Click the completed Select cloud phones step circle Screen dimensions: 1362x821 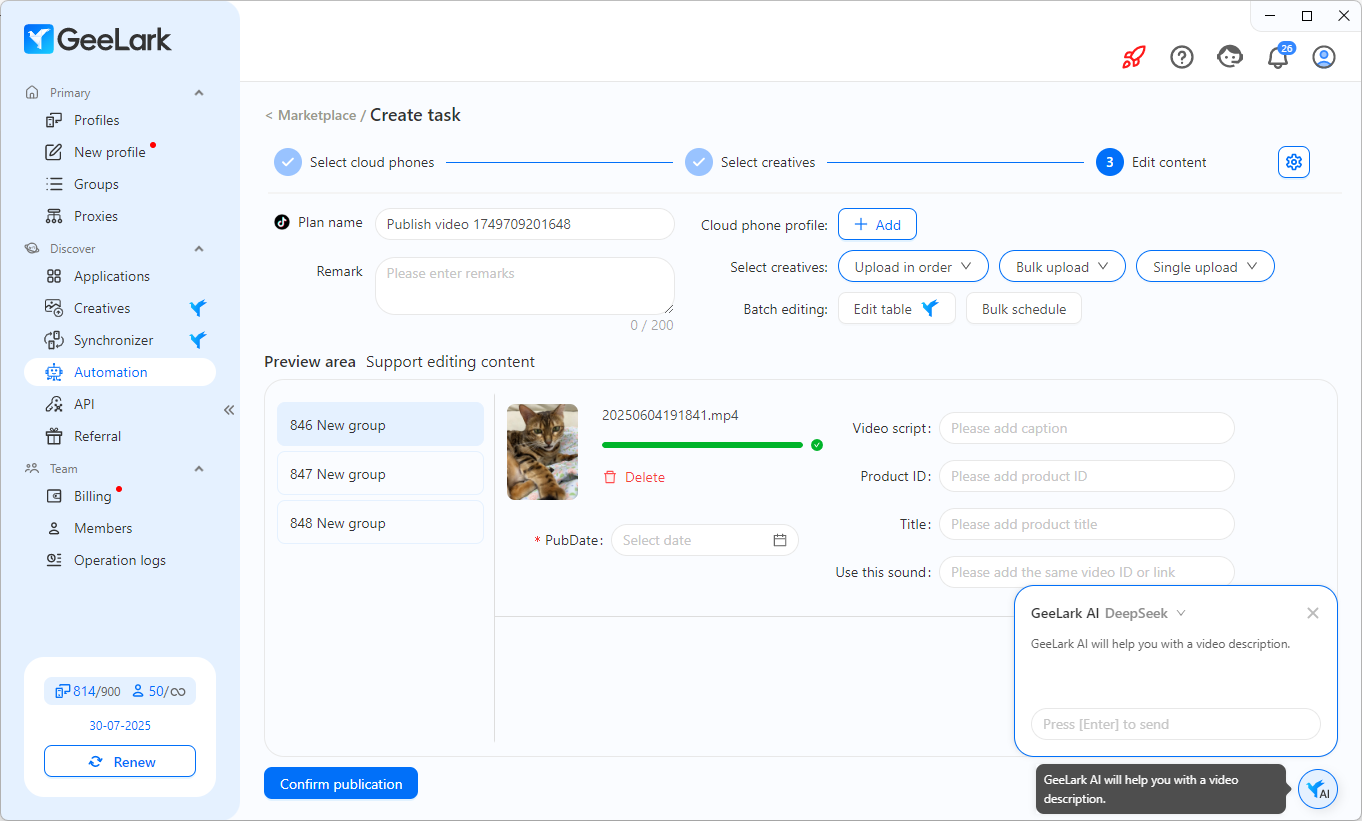pos(288,162)
